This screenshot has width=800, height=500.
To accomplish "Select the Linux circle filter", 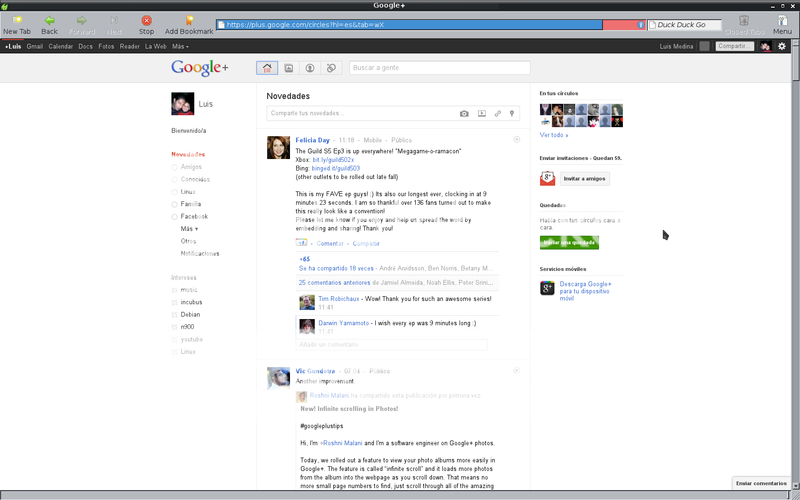I will pyautogui.click(x=188, y=191).
